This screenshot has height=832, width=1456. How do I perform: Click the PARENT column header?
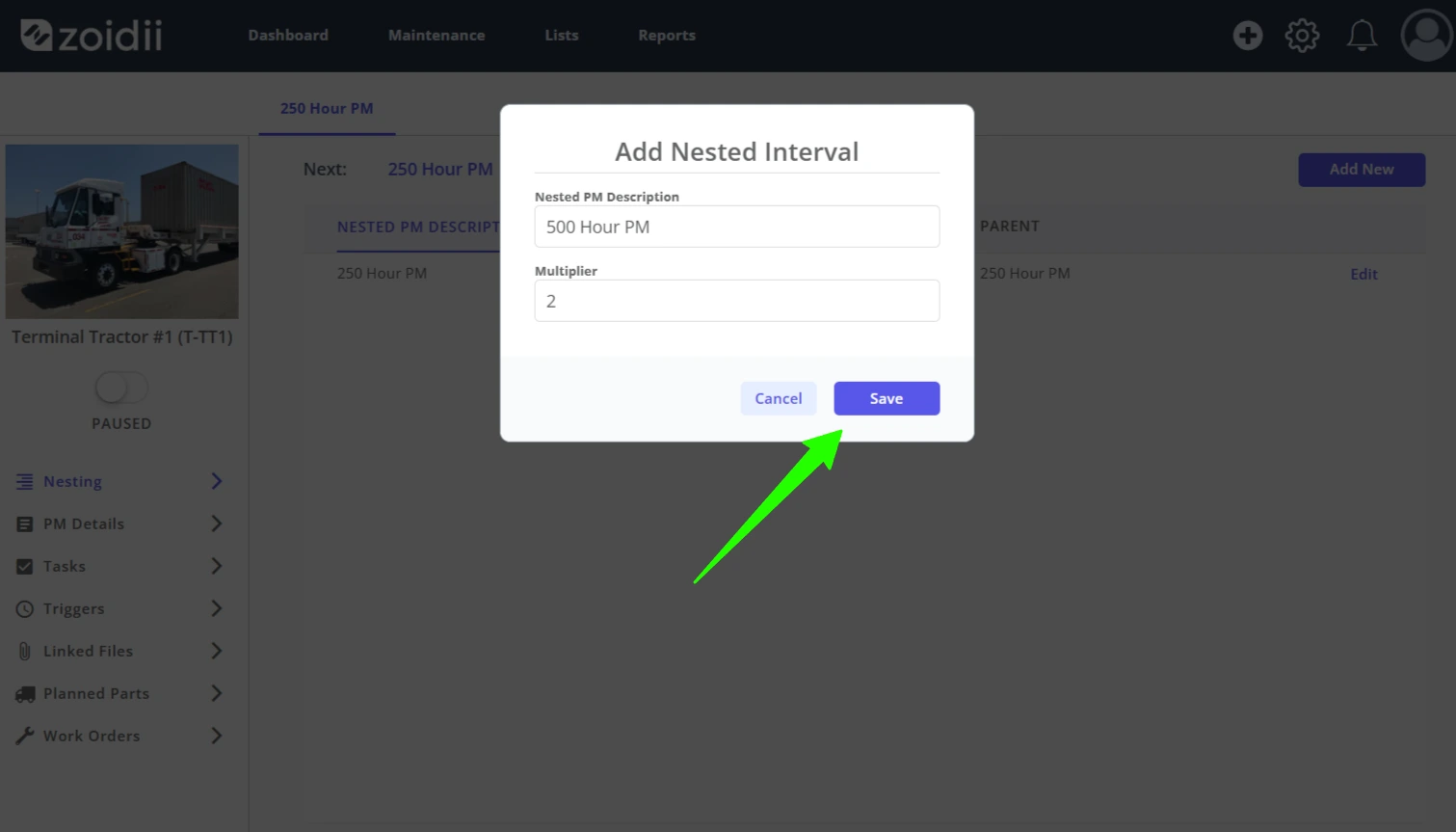point(1010,226)
